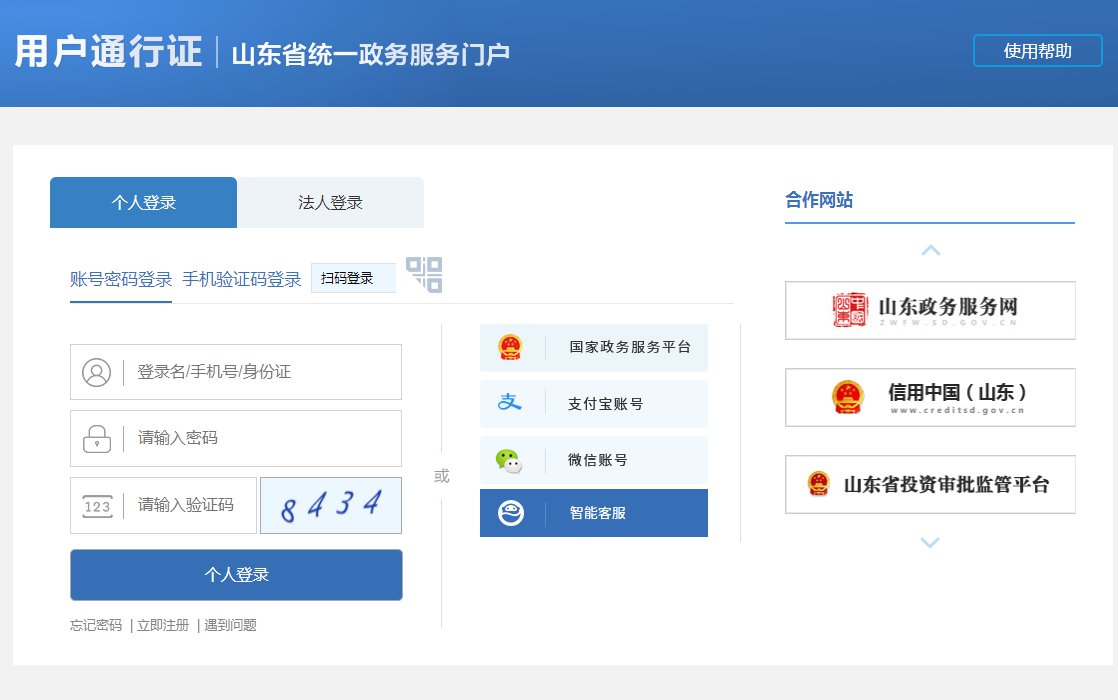
Task: Click the national emblem icon for 国家政务服务平台
Action: point(510,347)
